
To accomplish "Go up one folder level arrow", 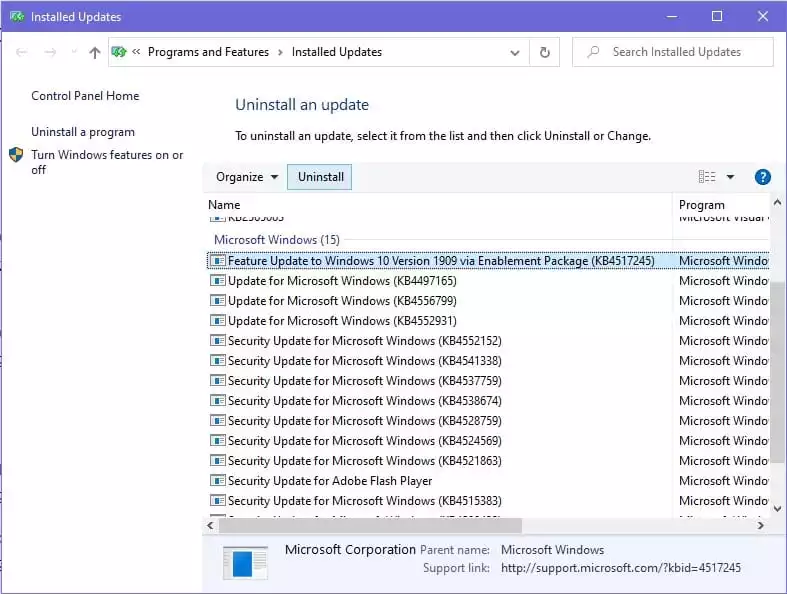I will 94,52.
